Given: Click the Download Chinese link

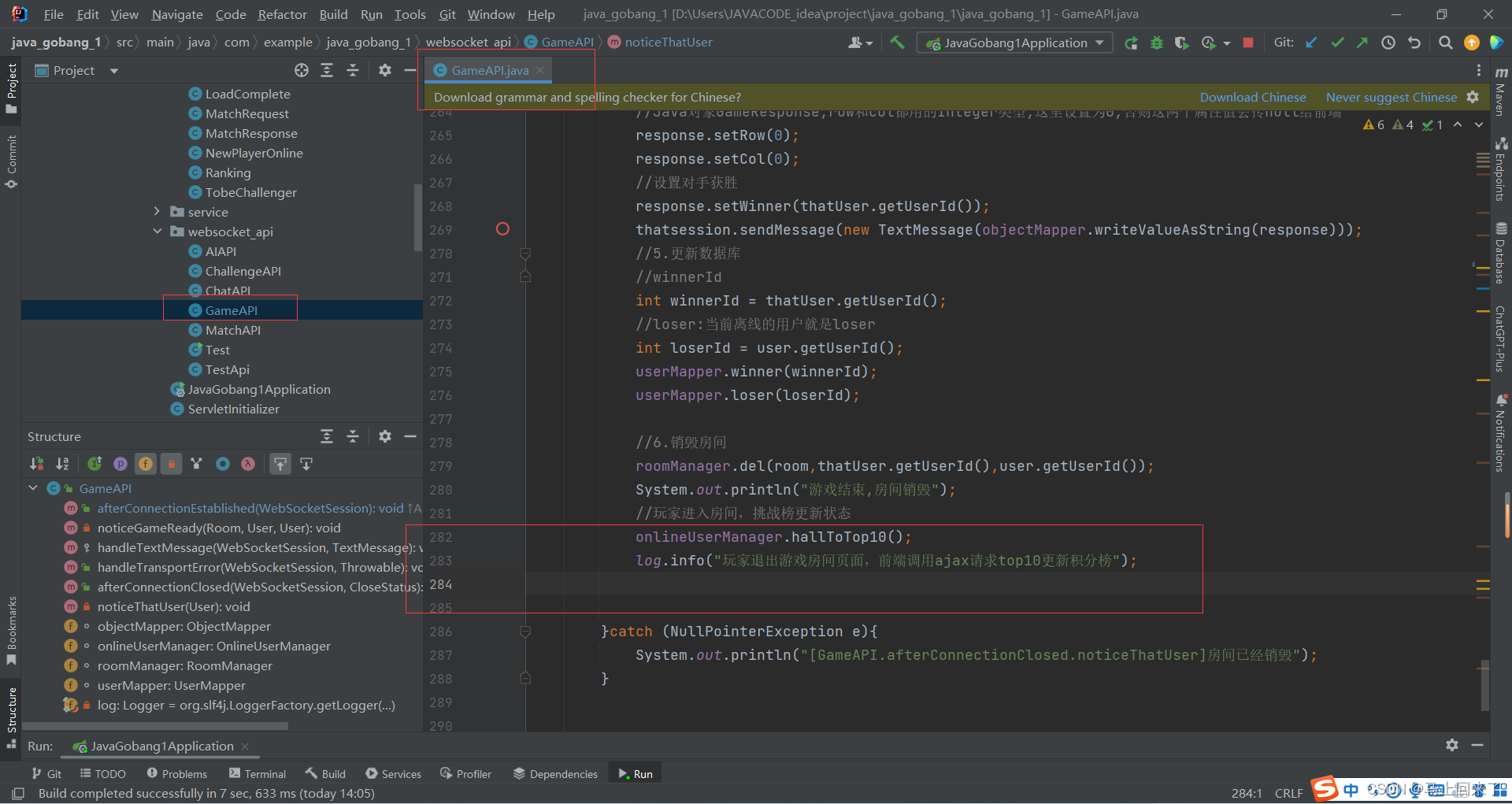Looking at the screenshot, I should click(x=1252, y=97).
